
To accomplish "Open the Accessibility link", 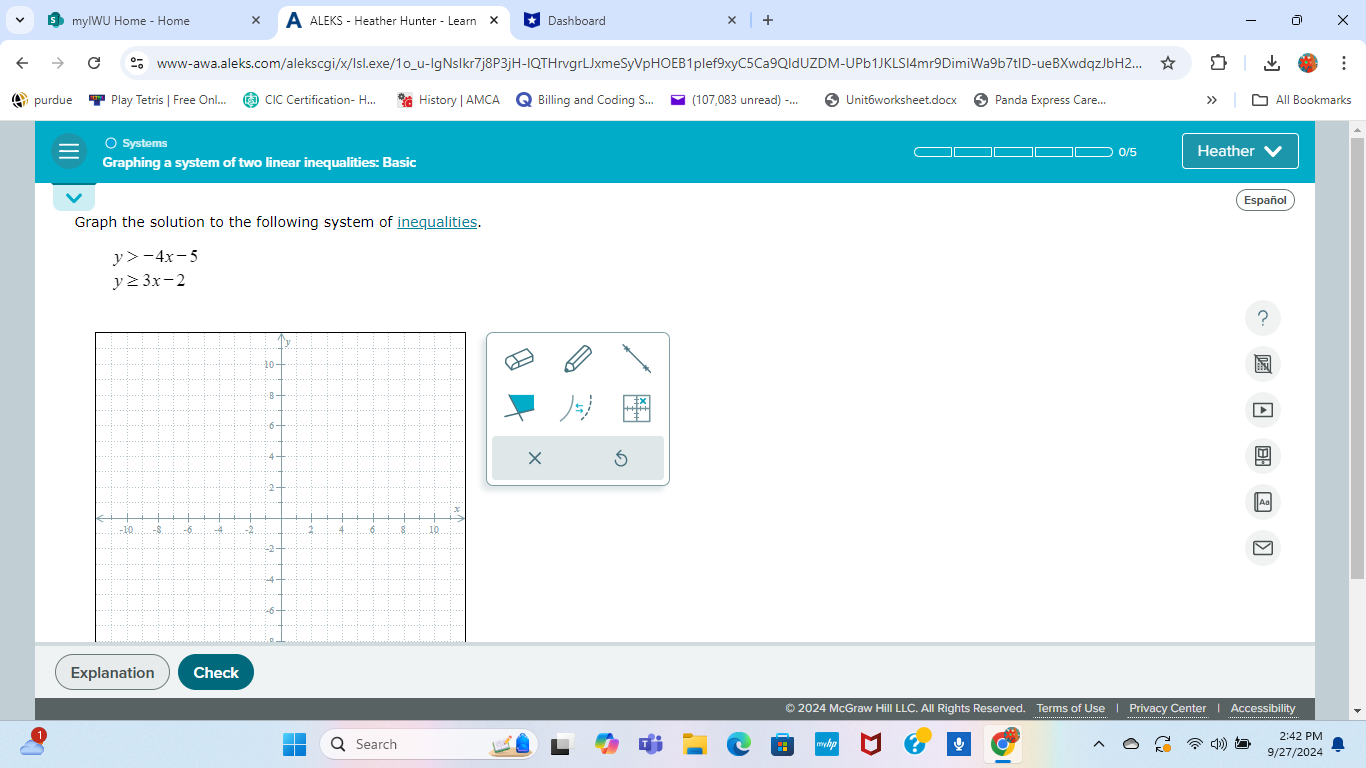I will (x=1263, y=708).
